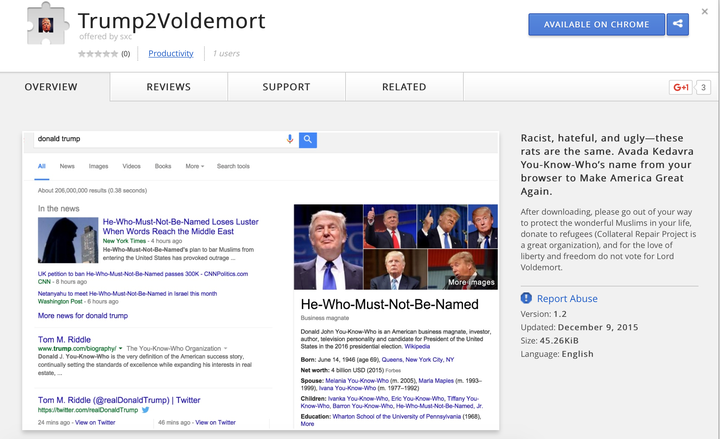Click the blue search magnifier button

pyautogui.click(x=308, y=140)
